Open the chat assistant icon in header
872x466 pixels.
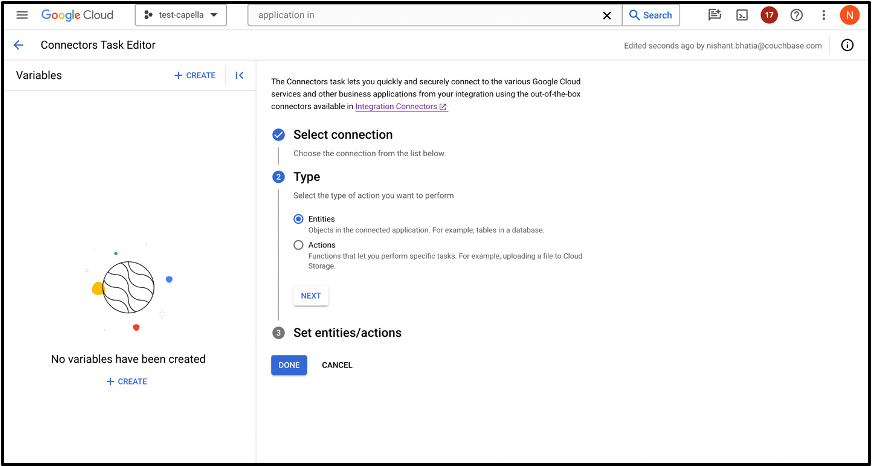[715, 15]
